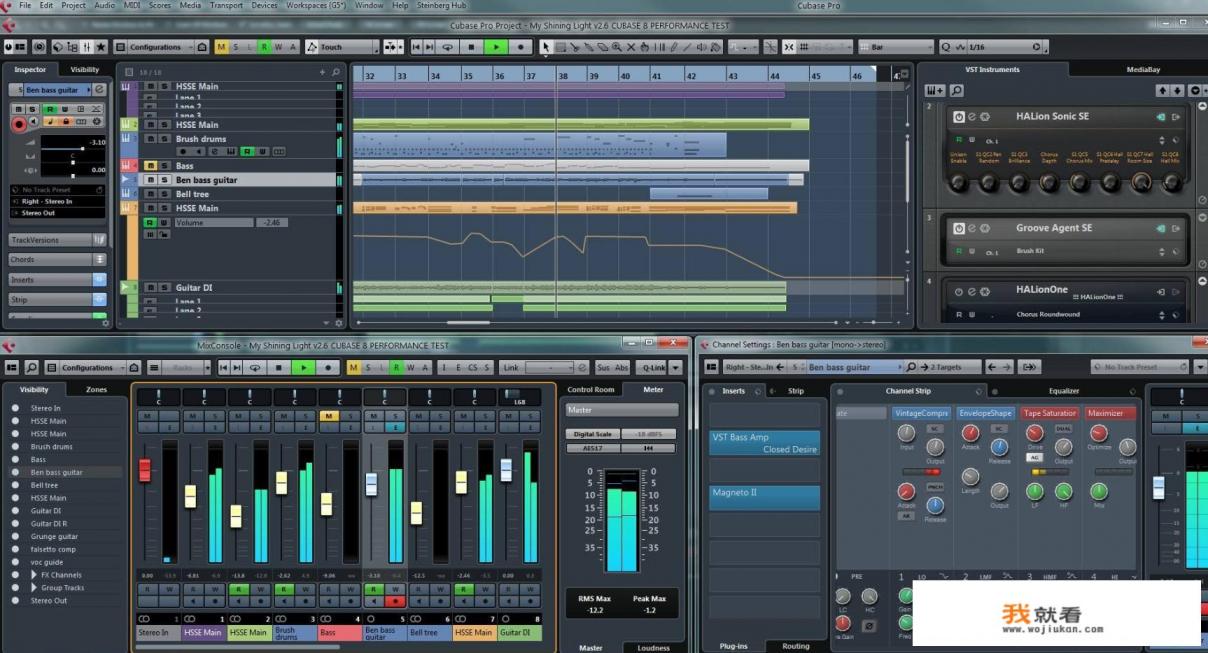The height and width of the screenshot is (653, 1208).
Task: Open the Routing tab in Channel Settings
Action: (796, 646)
